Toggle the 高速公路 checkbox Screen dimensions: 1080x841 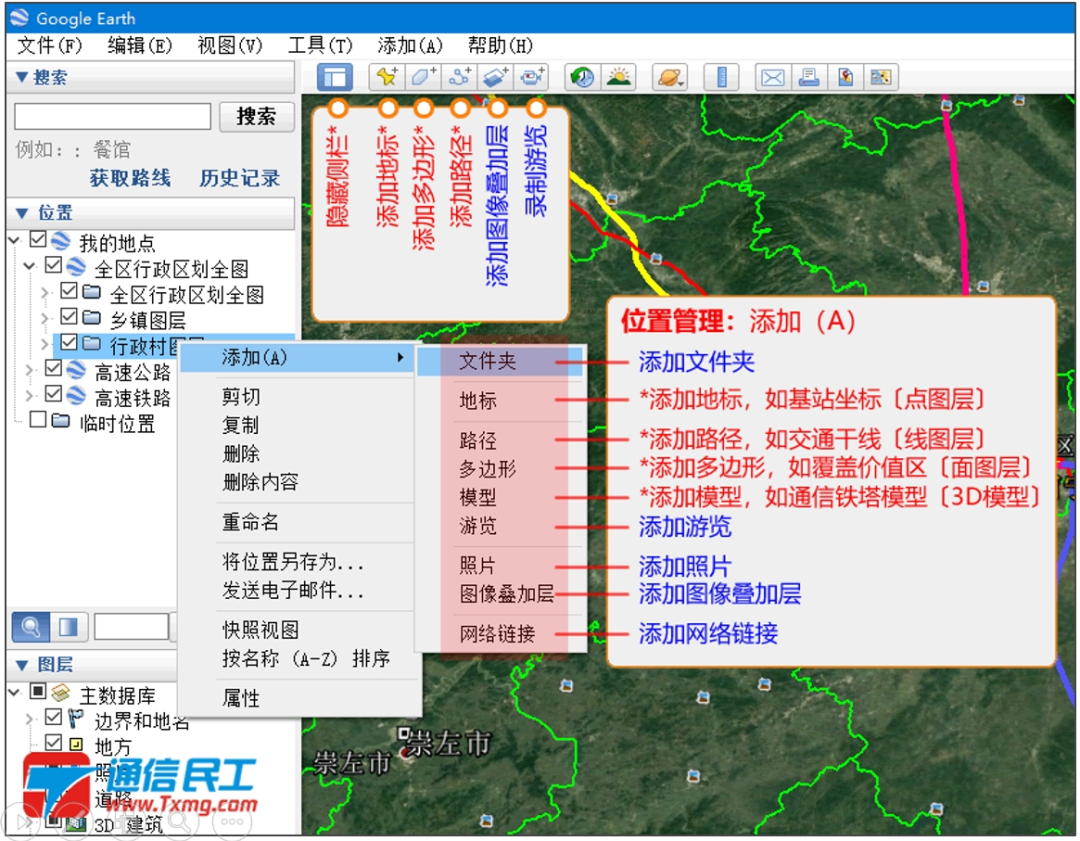tap(53, 368)
